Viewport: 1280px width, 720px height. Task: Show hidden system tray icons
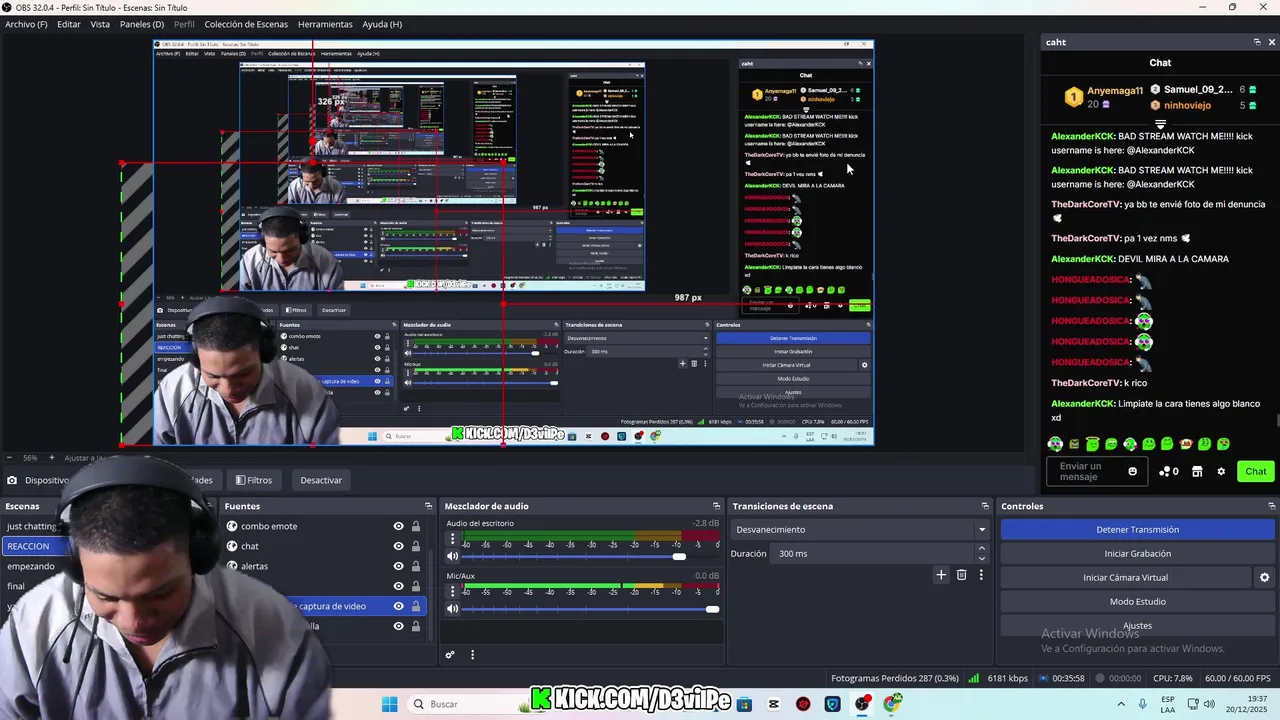point(1120,704)
